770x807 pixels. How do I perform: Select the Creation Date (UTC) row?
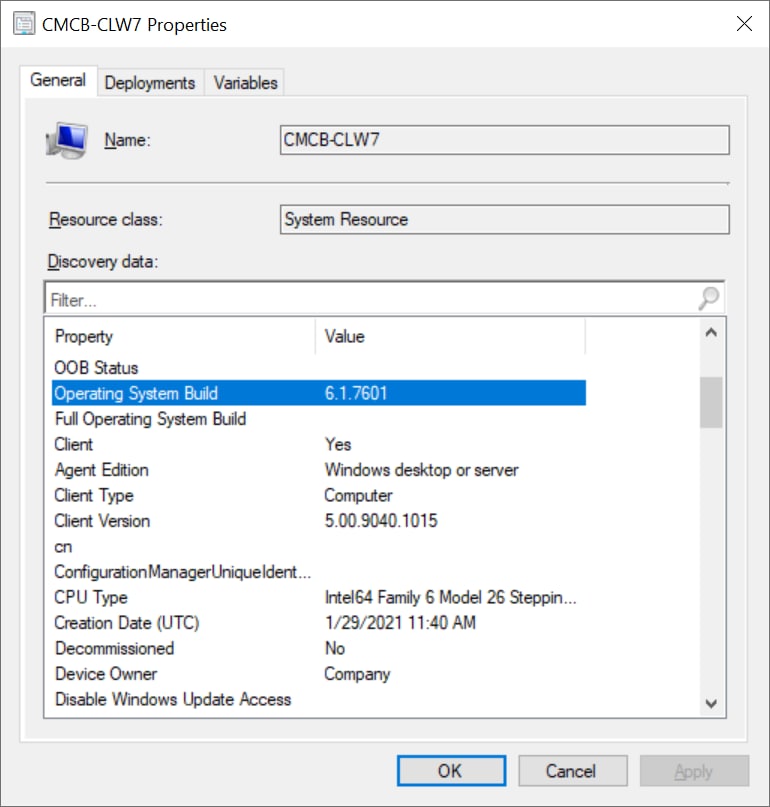point(319,623)
